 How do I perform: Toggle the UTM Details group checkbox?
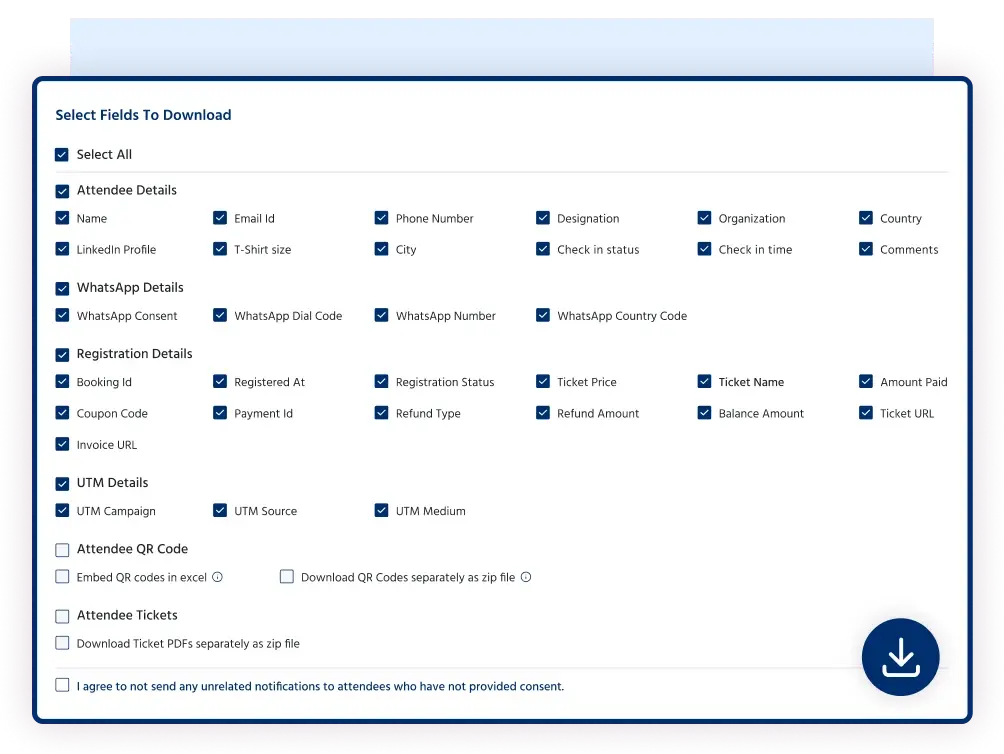pyautogui.click(x=62, y=483)
